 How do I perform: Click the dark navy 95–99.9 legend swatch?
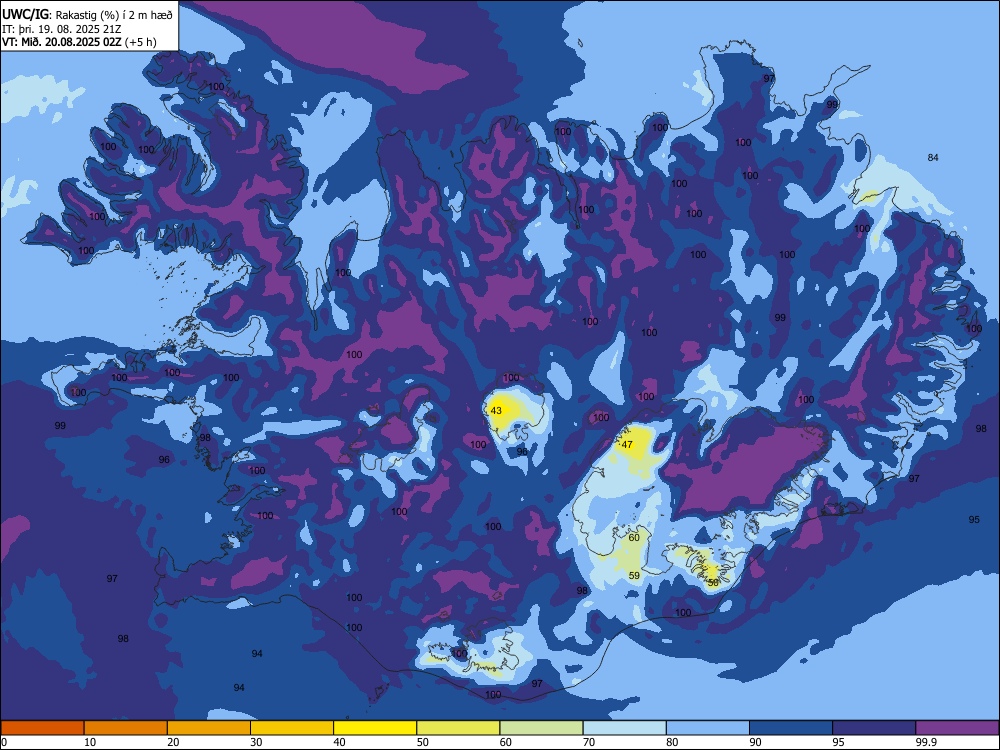(x=874, y=728)
